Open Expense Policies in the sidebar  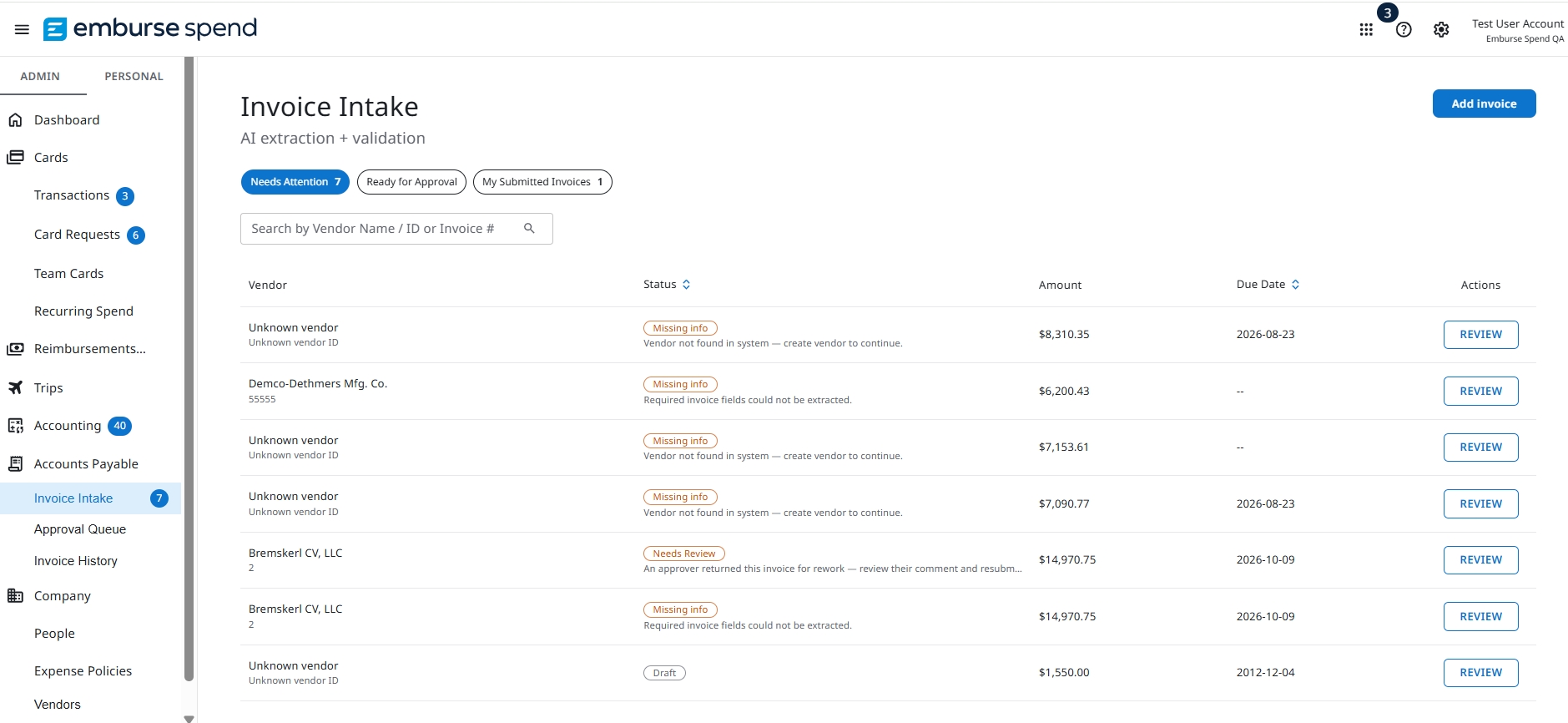pyautogui.click(x=83, y=671)
